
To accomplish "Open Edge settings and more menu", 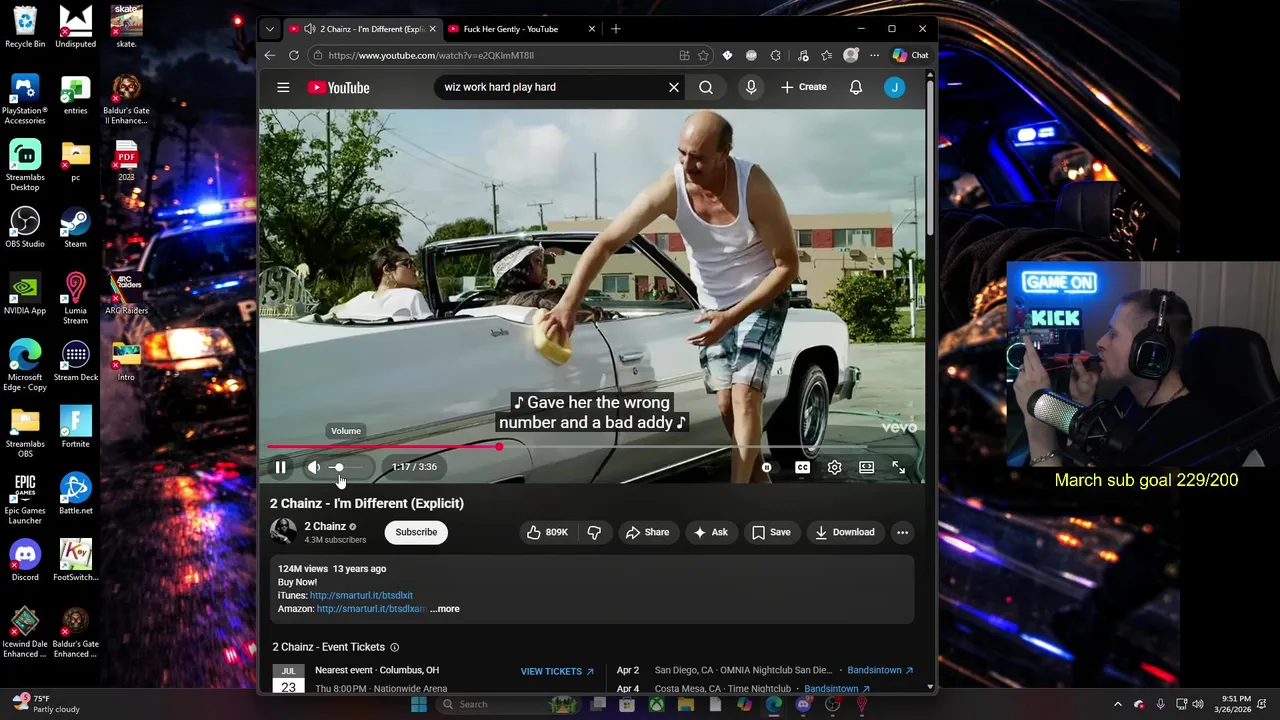I will coord(875,56).
